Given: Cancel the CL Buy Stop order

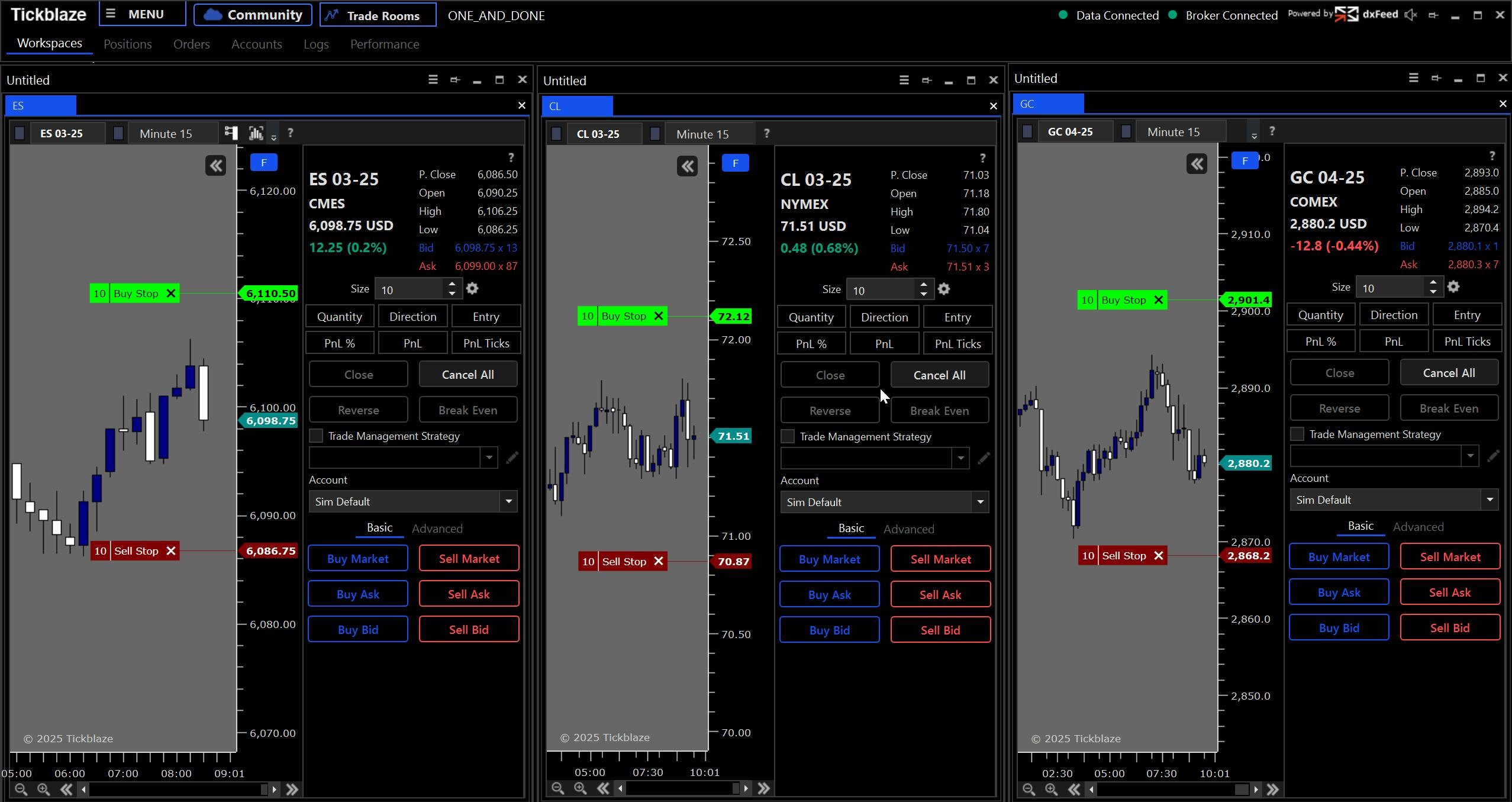Looking at the screenshot, I should click(x=659, y=316).
